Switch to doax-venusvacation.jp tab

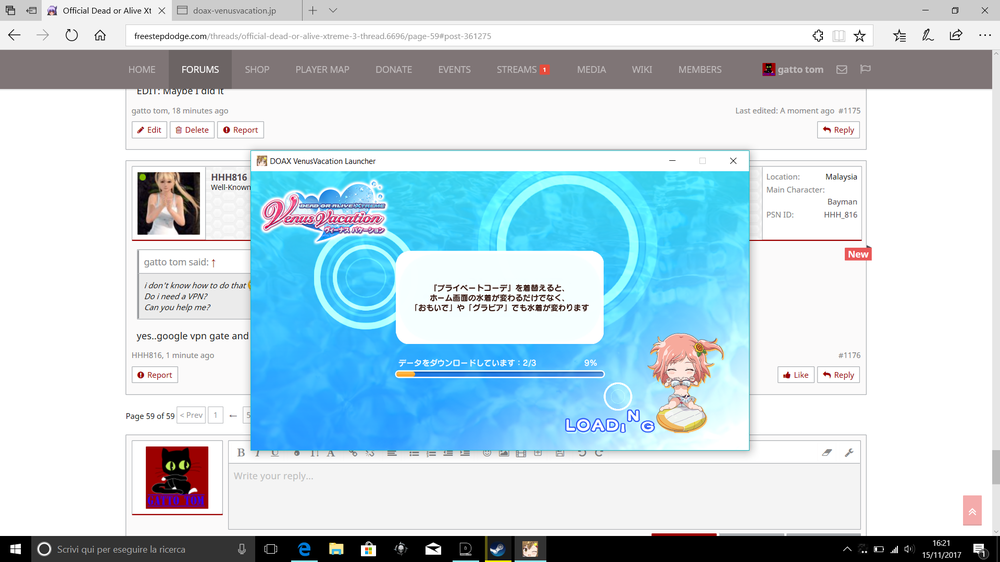(236, 10)
